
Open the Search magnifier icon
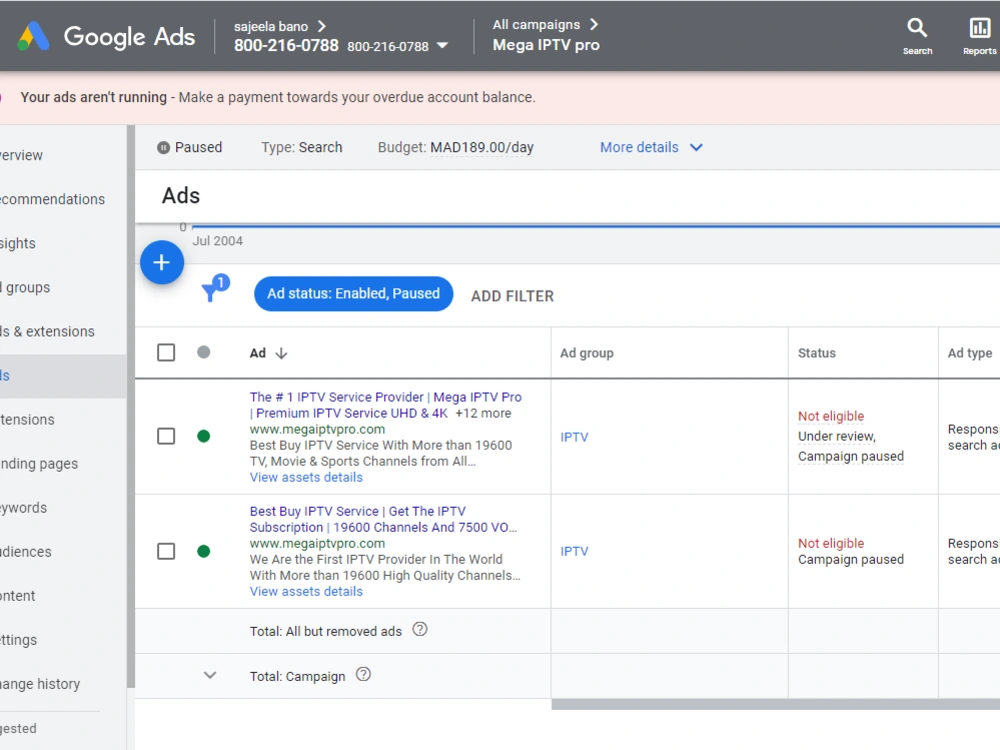[917, 28]
